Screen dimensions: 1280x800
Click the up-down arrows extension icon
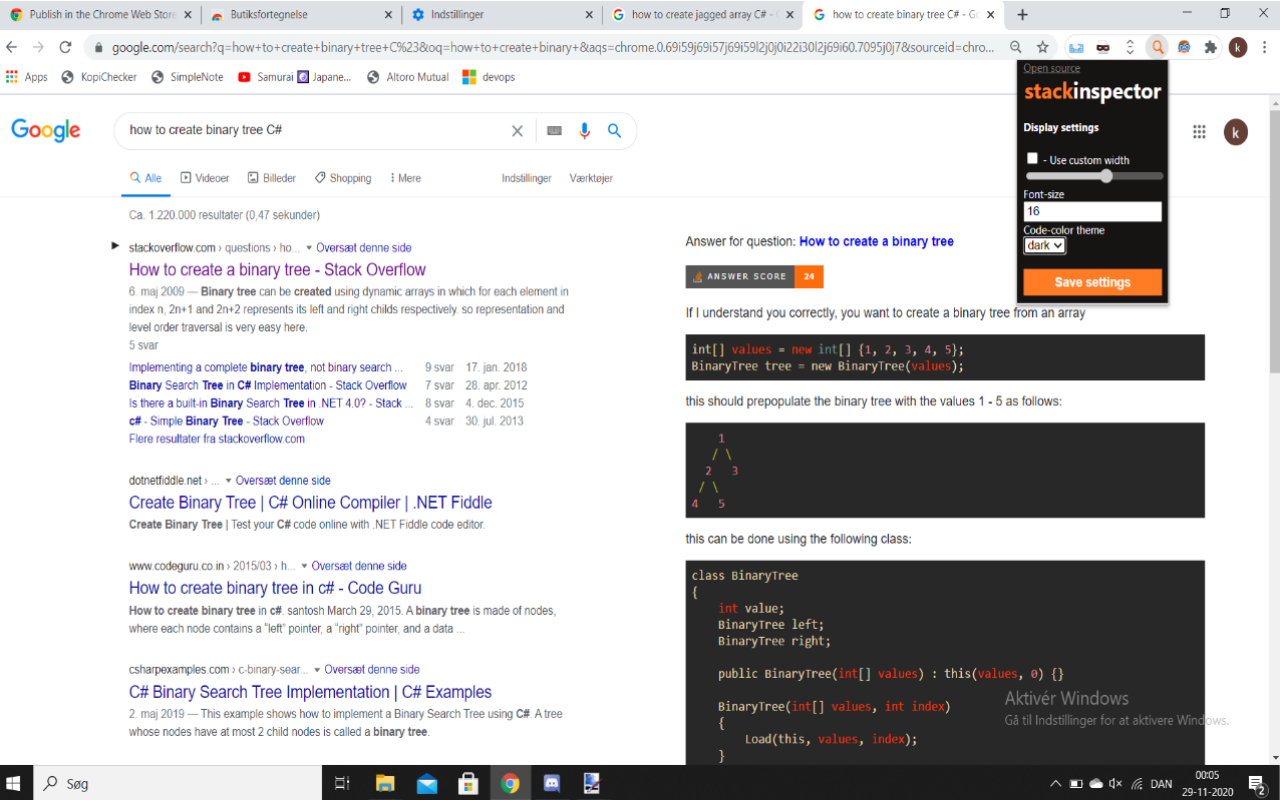tap(1130, 47)
